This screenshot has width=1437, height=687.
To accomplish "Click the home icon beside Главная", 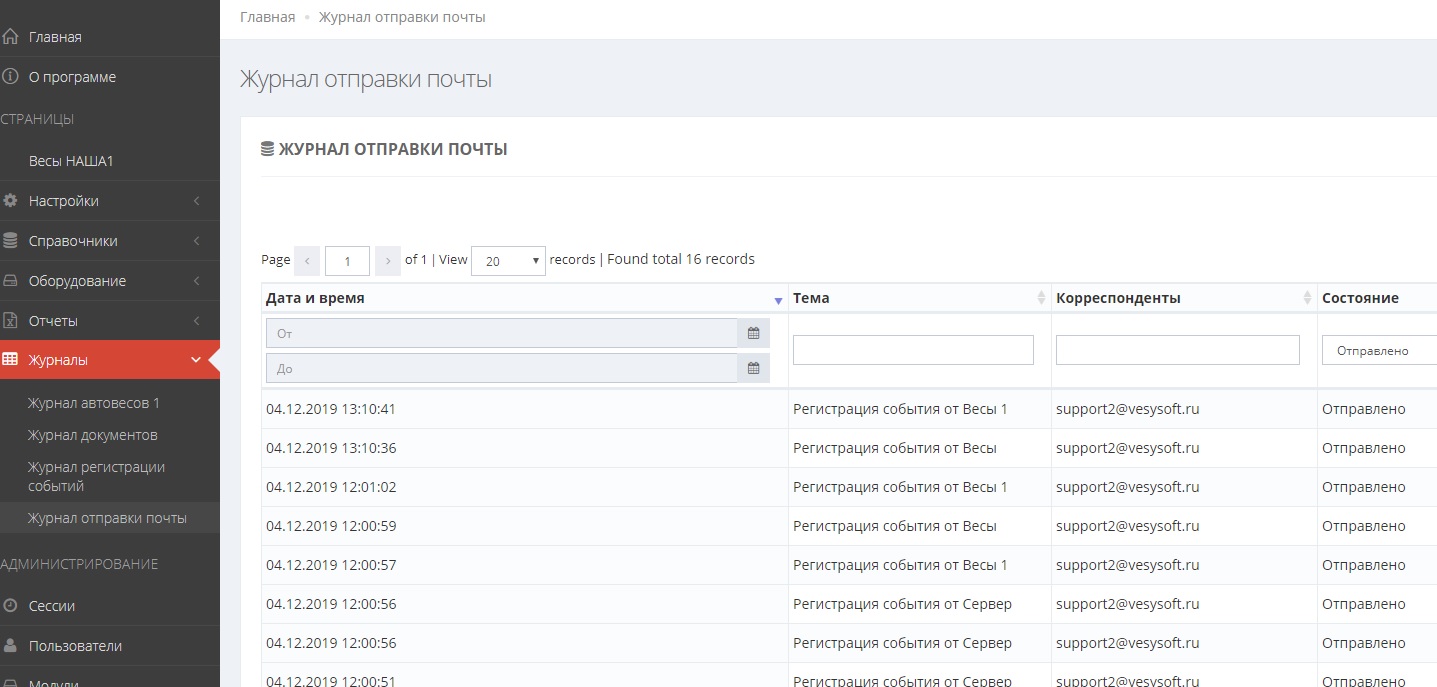I will pos(10,37).
